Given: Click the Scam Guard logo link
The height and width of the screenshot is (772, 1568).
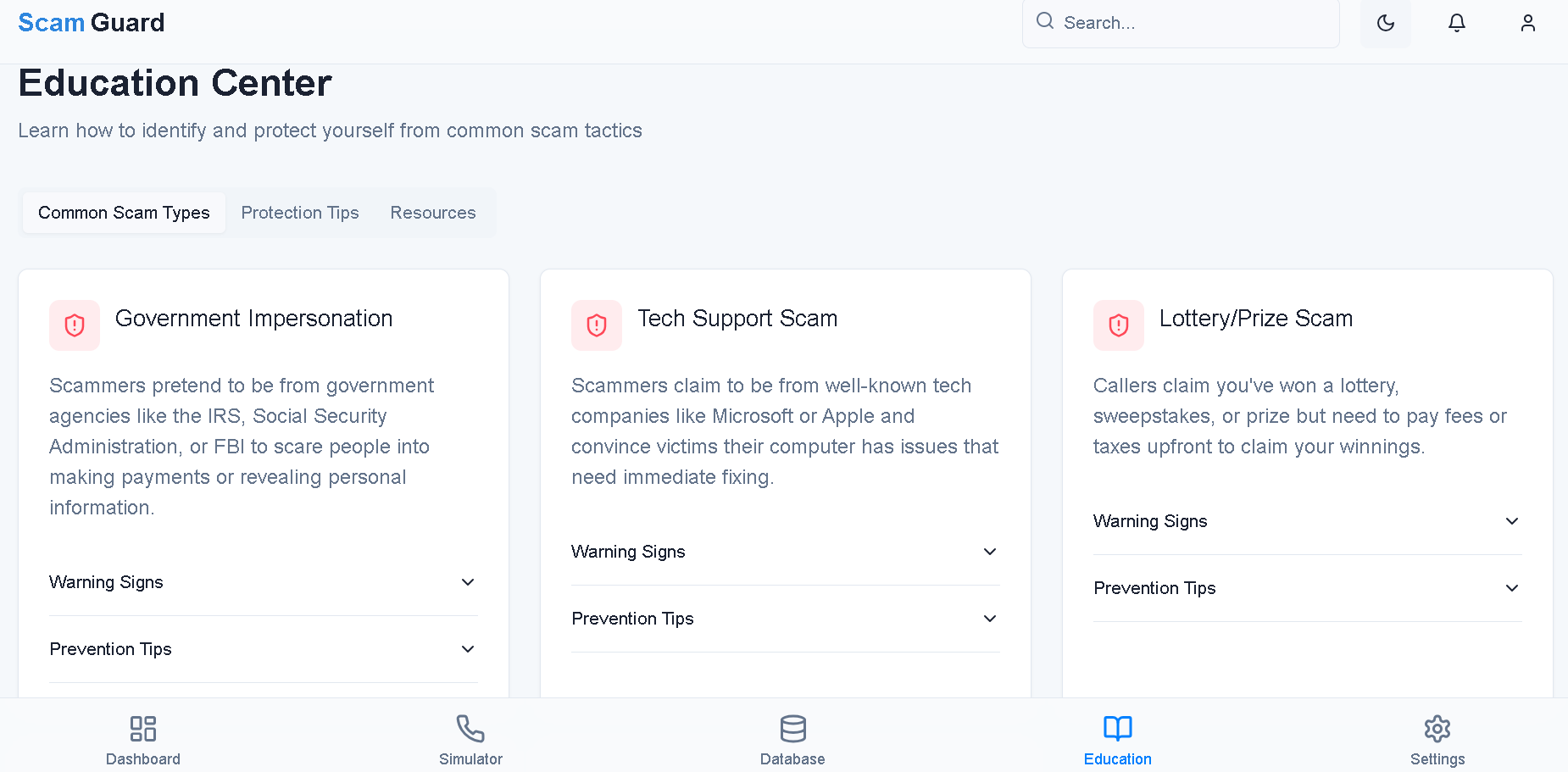Looking at the screenshot, I should coord(92,23).
